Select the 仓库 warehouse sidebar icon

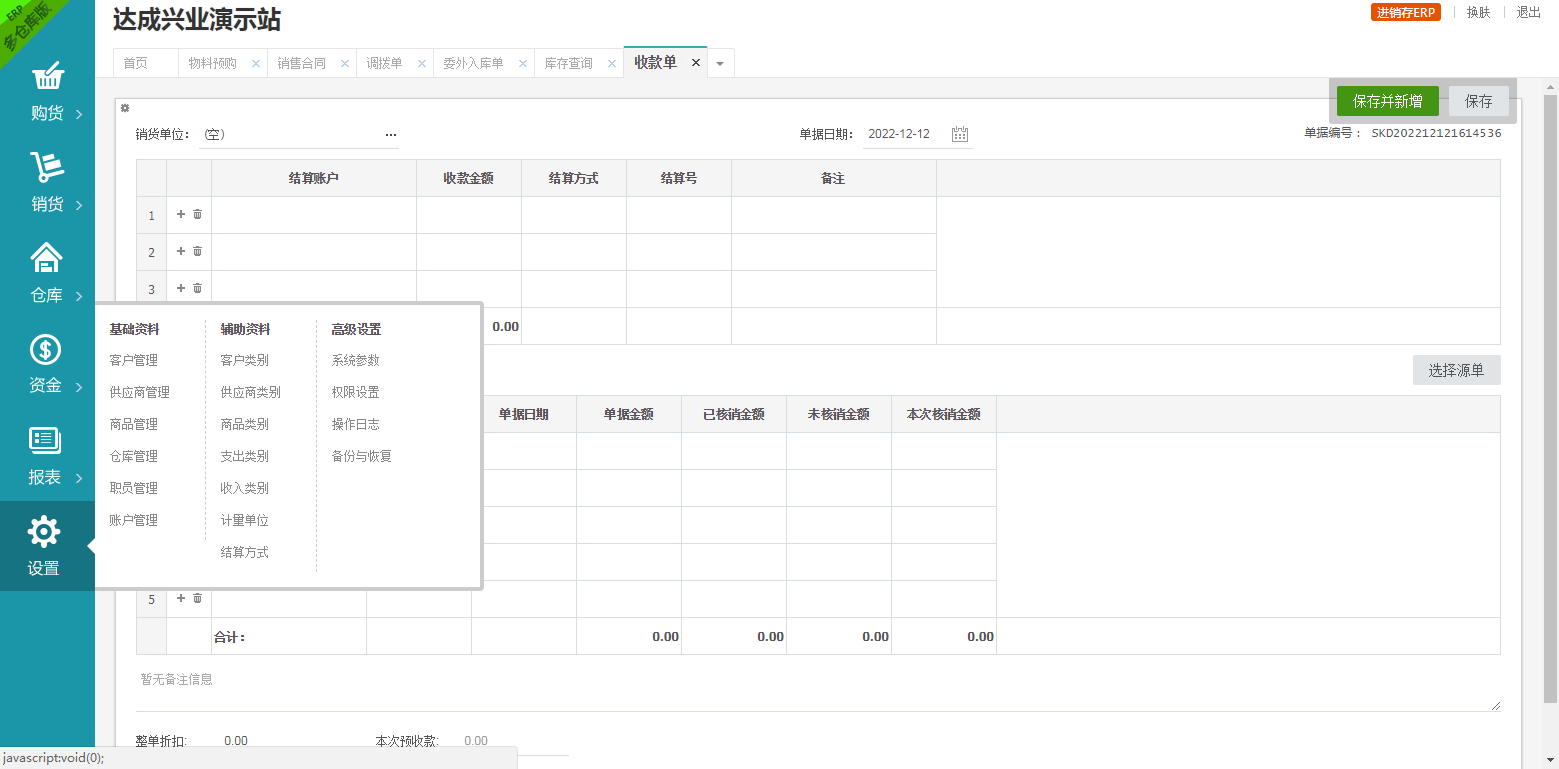pyautogui.click(x=47, y=259)
